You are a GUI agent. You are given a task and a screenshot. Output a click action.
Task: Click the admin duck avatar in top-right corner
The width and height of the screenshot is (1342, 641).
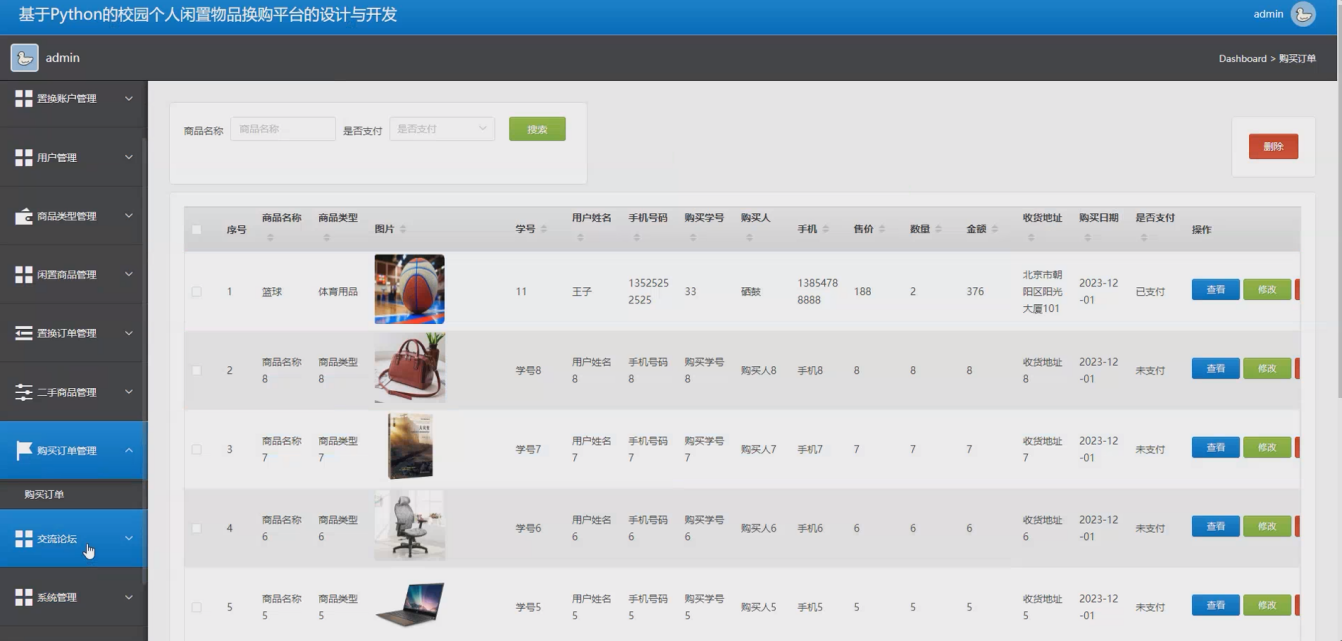(x=1303, y=14)
